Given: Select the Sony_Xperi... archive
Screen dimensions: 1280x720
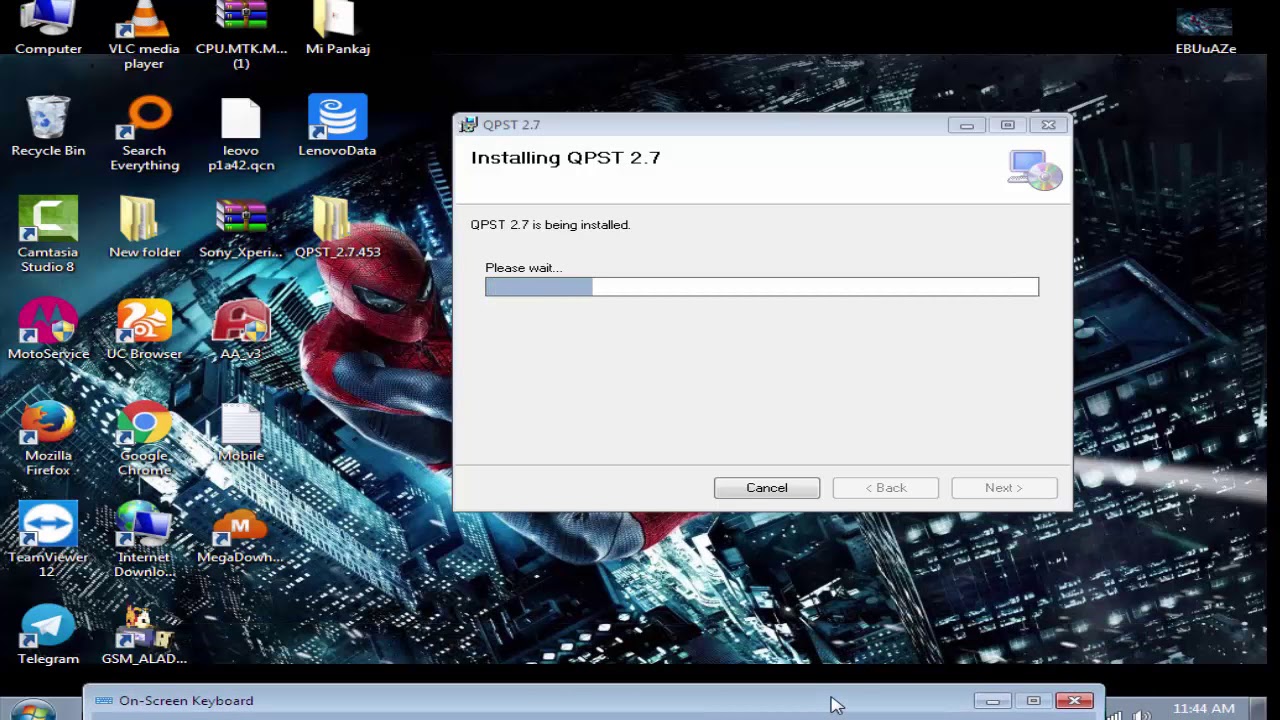Looking at the screenshot, I should 241,228.
